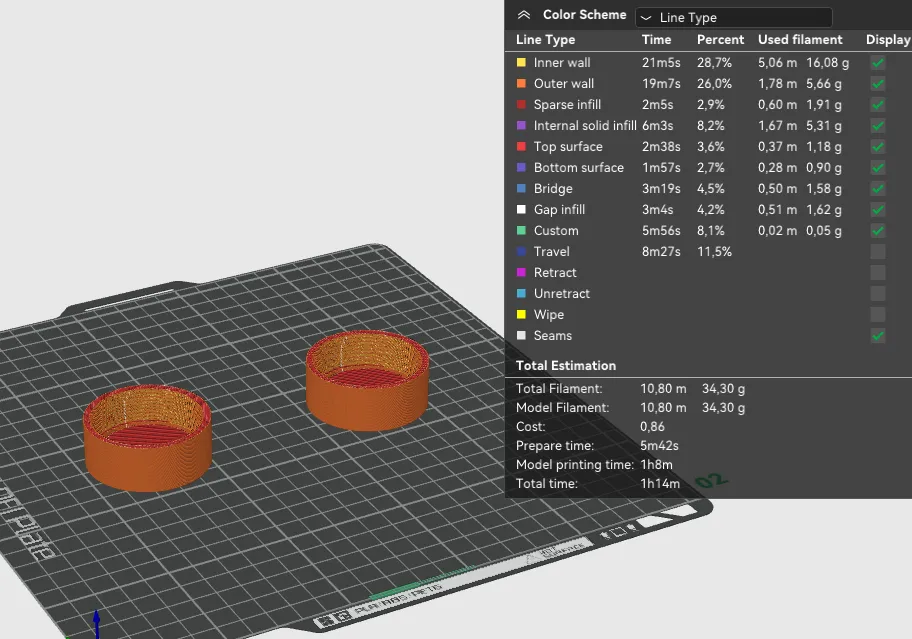Click the Cost value 0,86
Image resolution: width=912 pixels, height=639 pixels.
[652, 427]
